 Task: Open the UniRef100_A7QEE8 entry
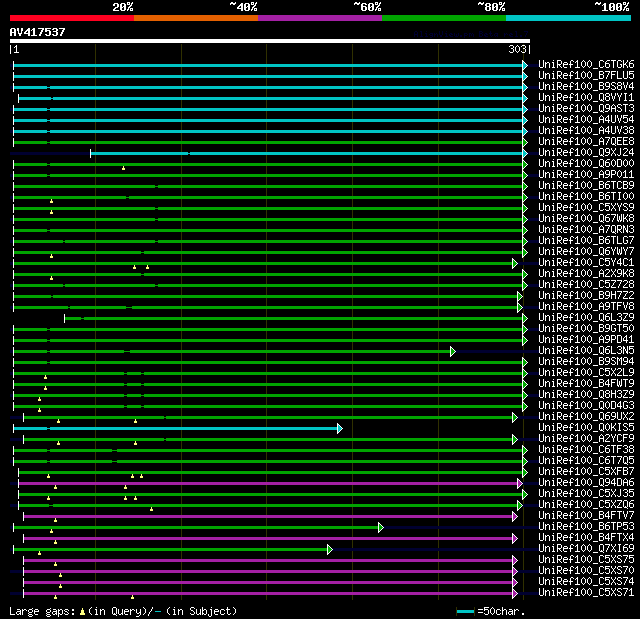click(586, 142)
